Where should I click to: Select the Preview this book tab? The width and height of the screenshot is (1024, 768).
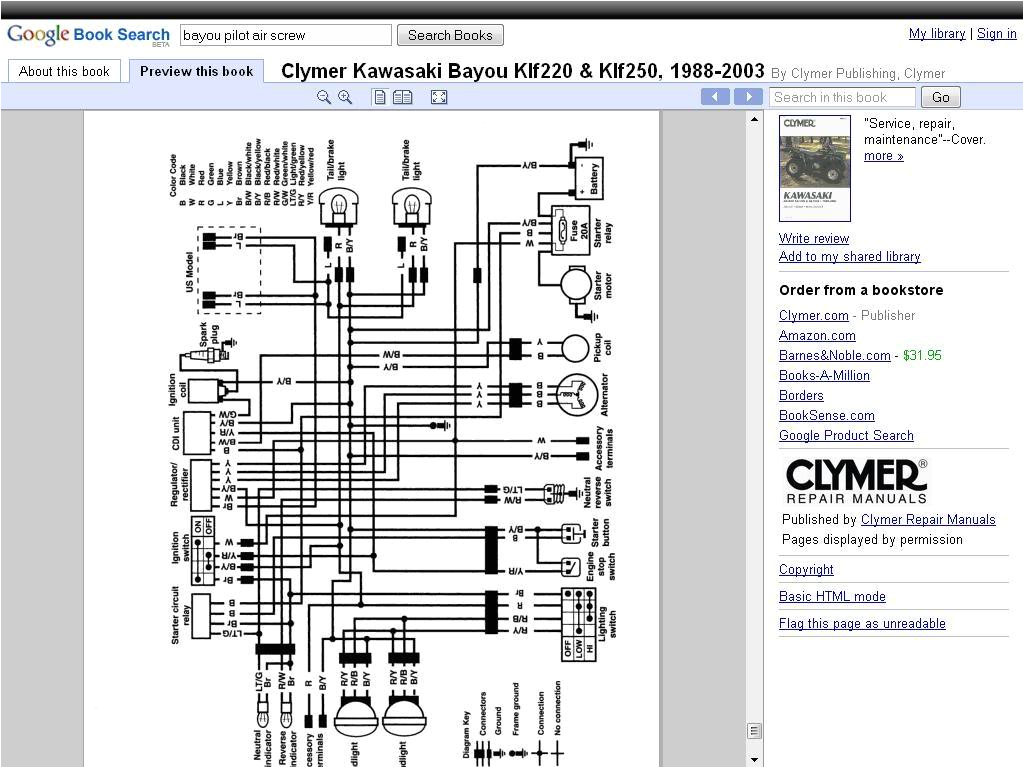click(x=196, y=70)
